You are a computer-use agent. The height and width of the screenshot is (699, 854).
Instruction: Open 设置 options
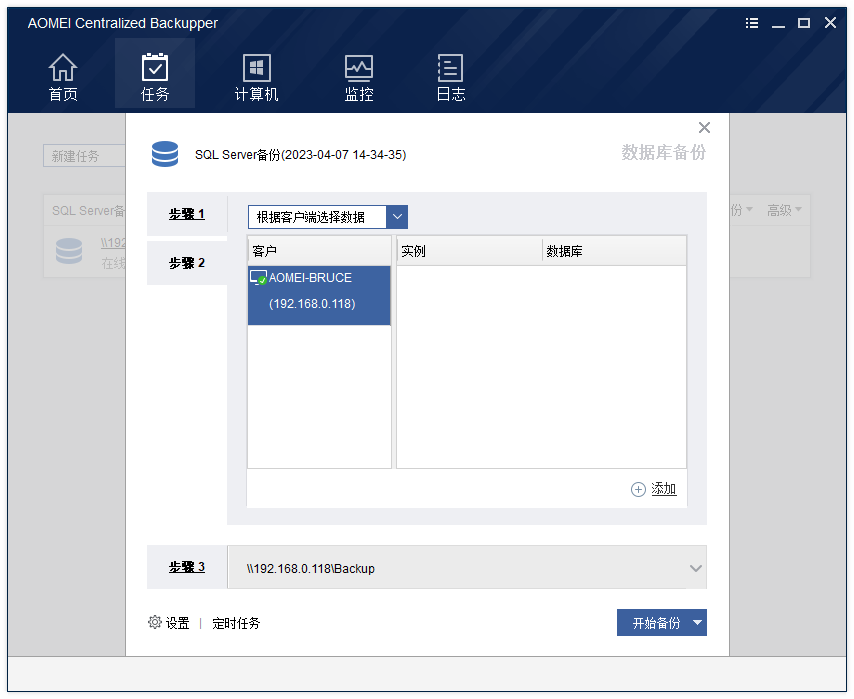tap(178, 623)
